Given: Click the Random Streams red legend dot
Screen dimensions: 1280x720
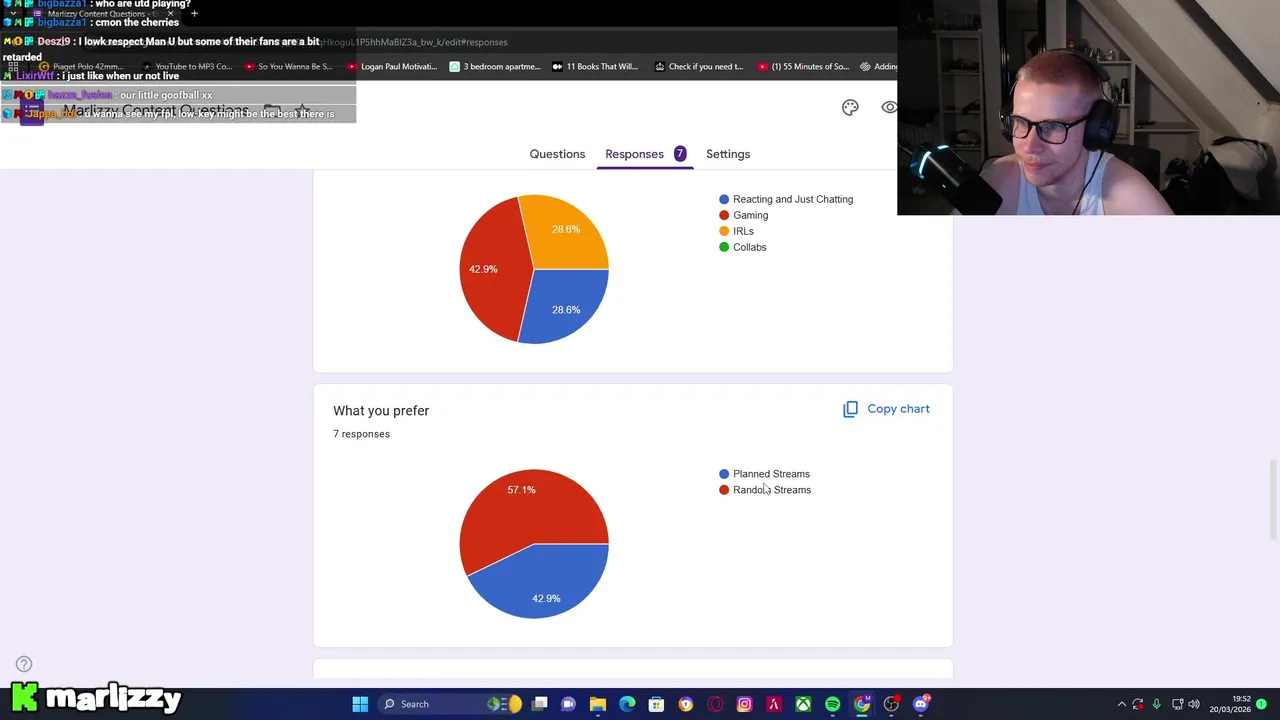Looking at the screenshot, I should coord(724,490).
